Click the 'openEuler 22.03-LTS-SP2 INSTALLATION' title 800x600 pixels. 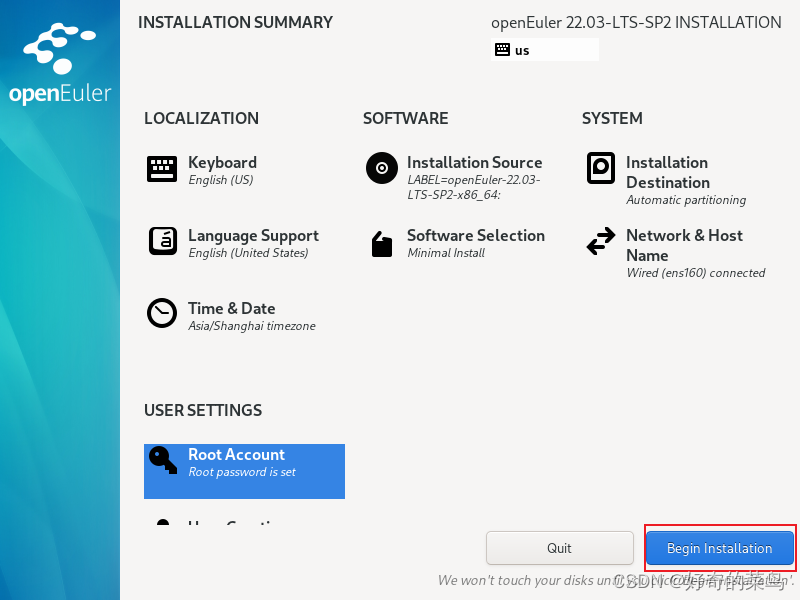point(636,22)
